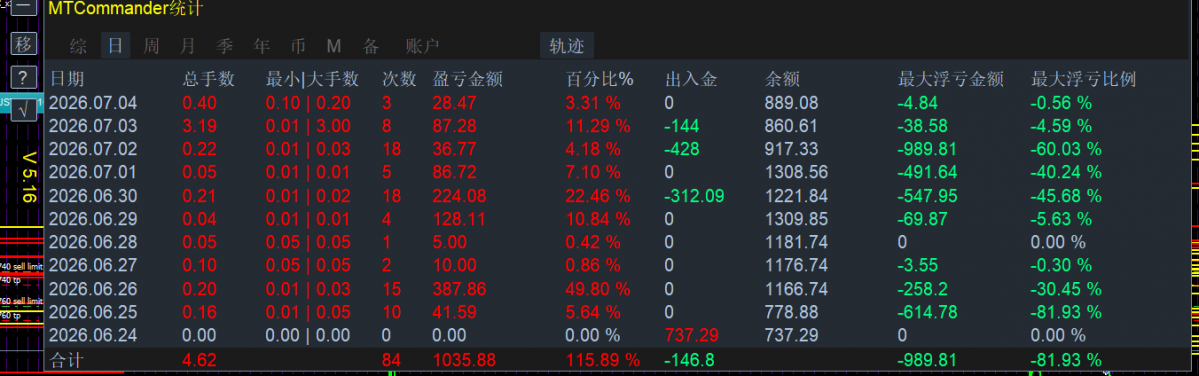
Task: Click the 总手数 column header
Action: coord(209,79)
